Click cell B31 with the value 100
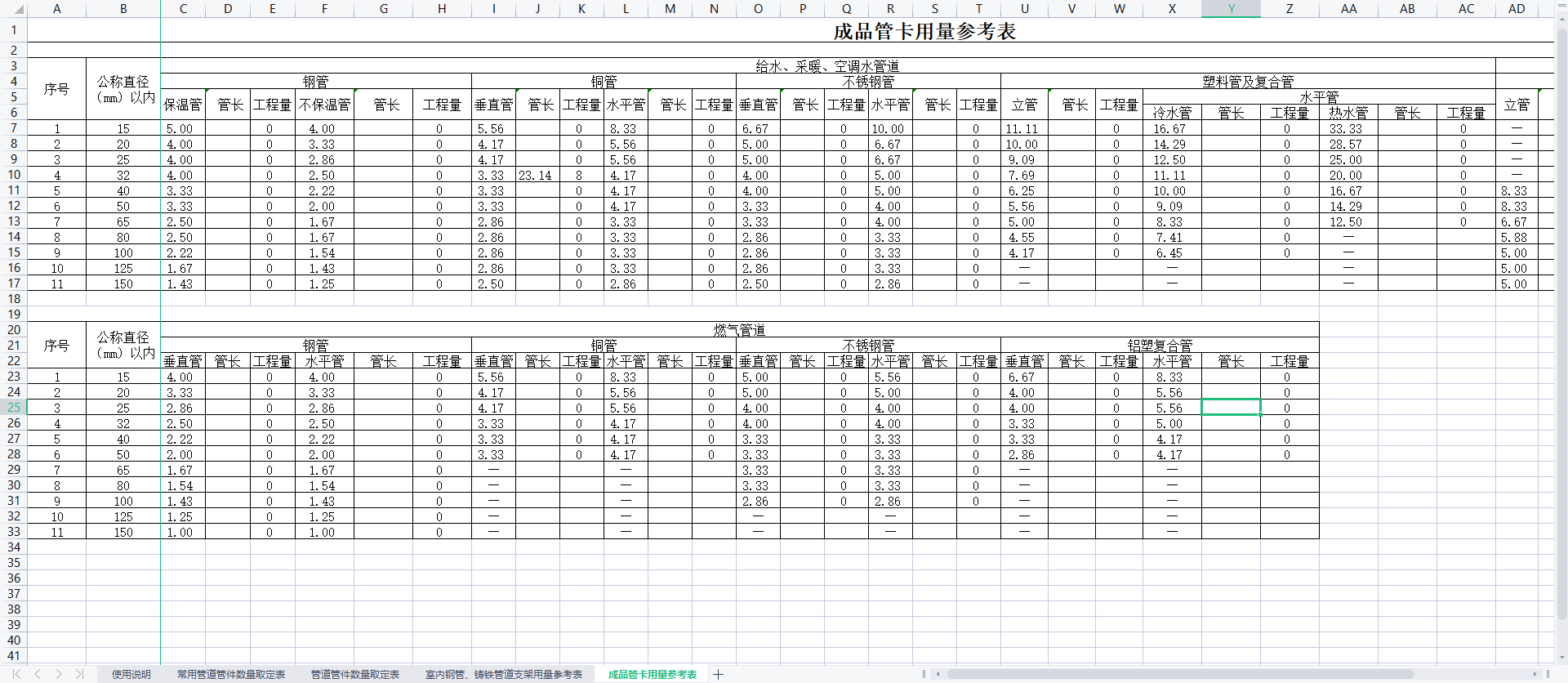Viewport: 1568px width, 683px height. pos(123,501)
